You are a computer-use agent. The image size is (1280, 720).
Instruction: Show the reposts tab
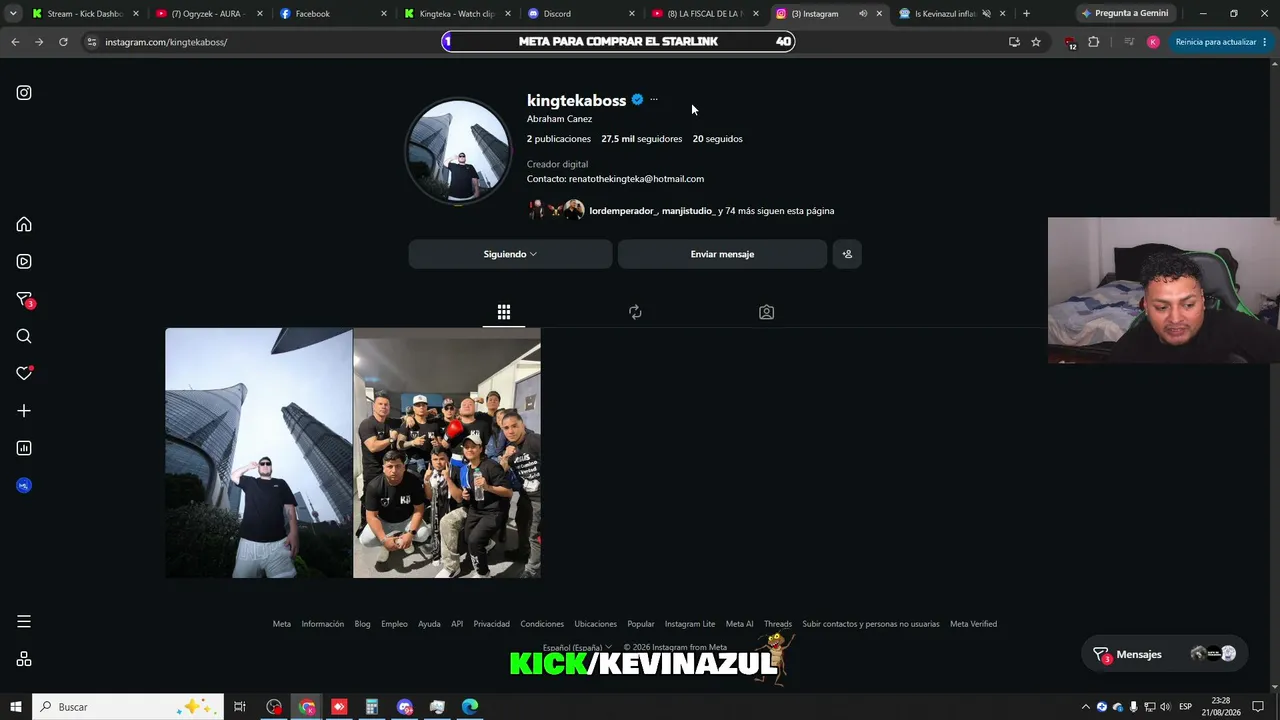click(635, 312)
